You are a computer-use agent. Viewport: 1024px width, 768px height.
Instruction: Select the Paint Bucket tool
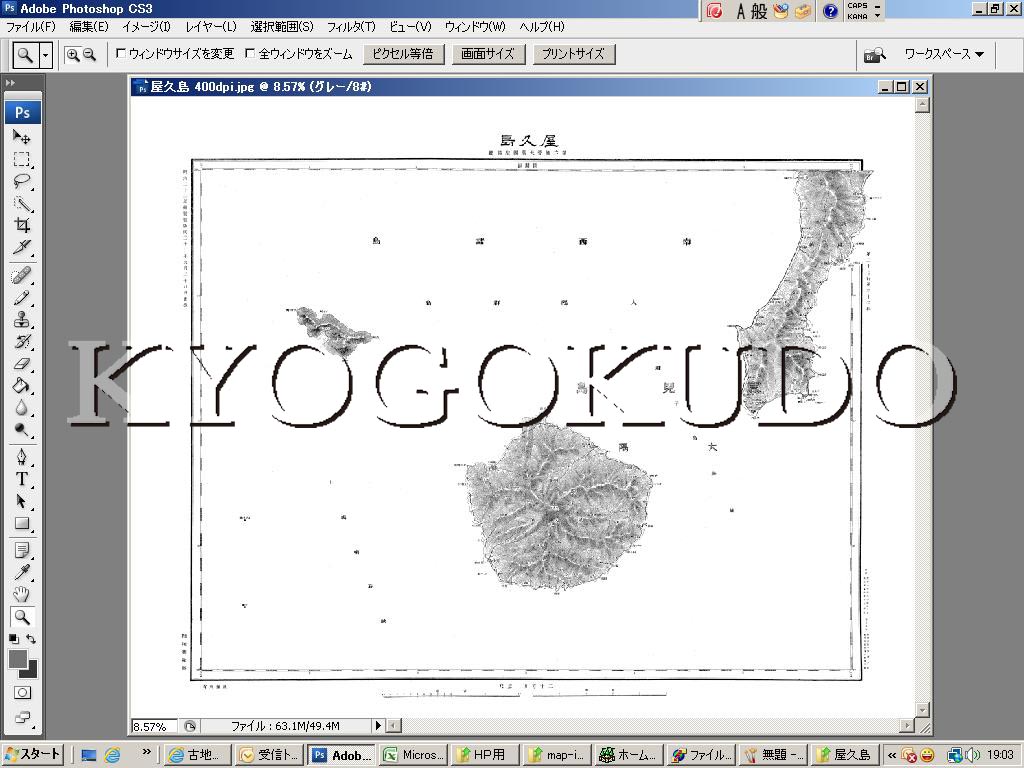(22, 386)
